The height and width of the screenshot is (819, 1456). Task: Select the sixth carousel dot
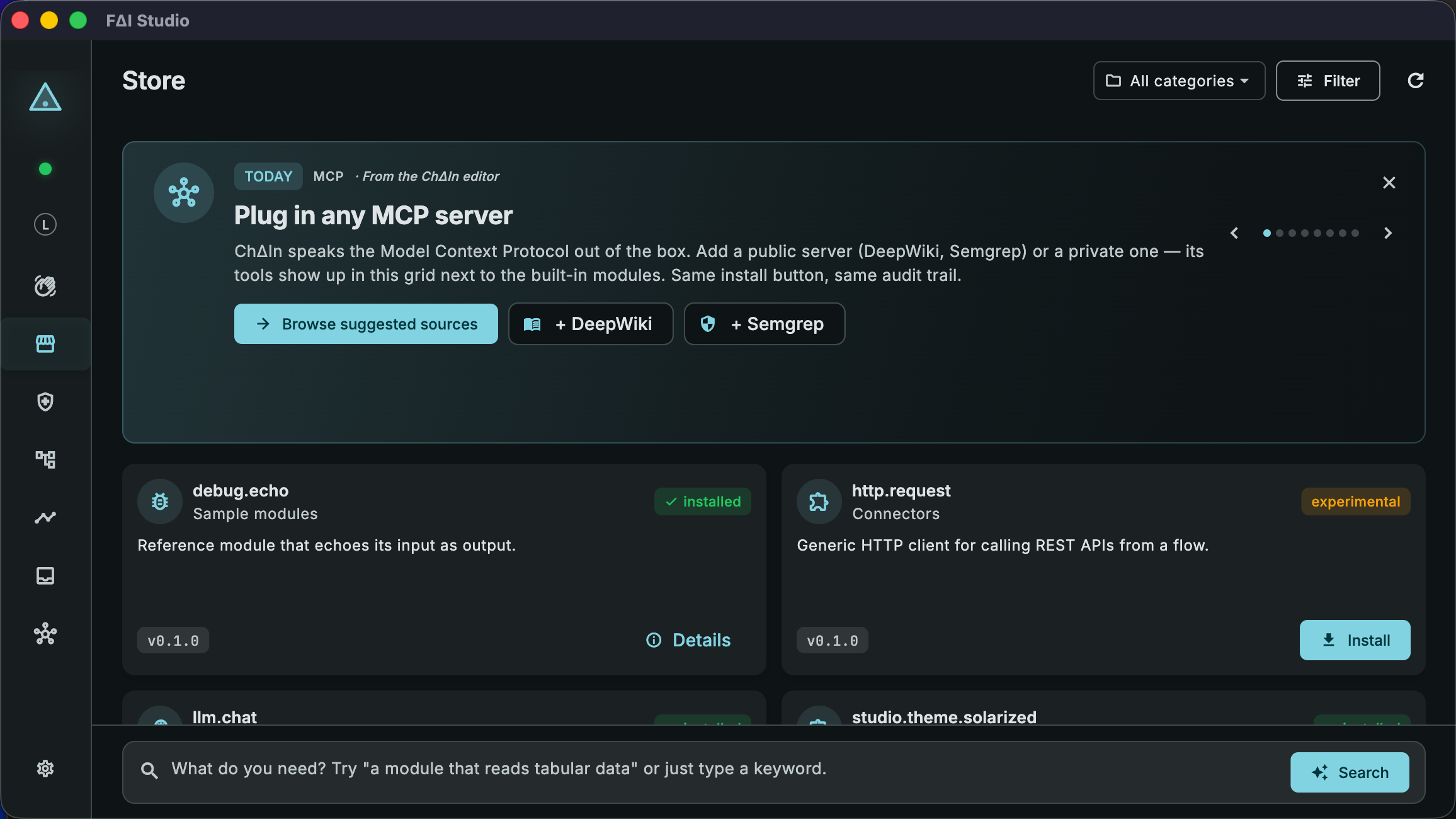click(x=1330, y=233)
